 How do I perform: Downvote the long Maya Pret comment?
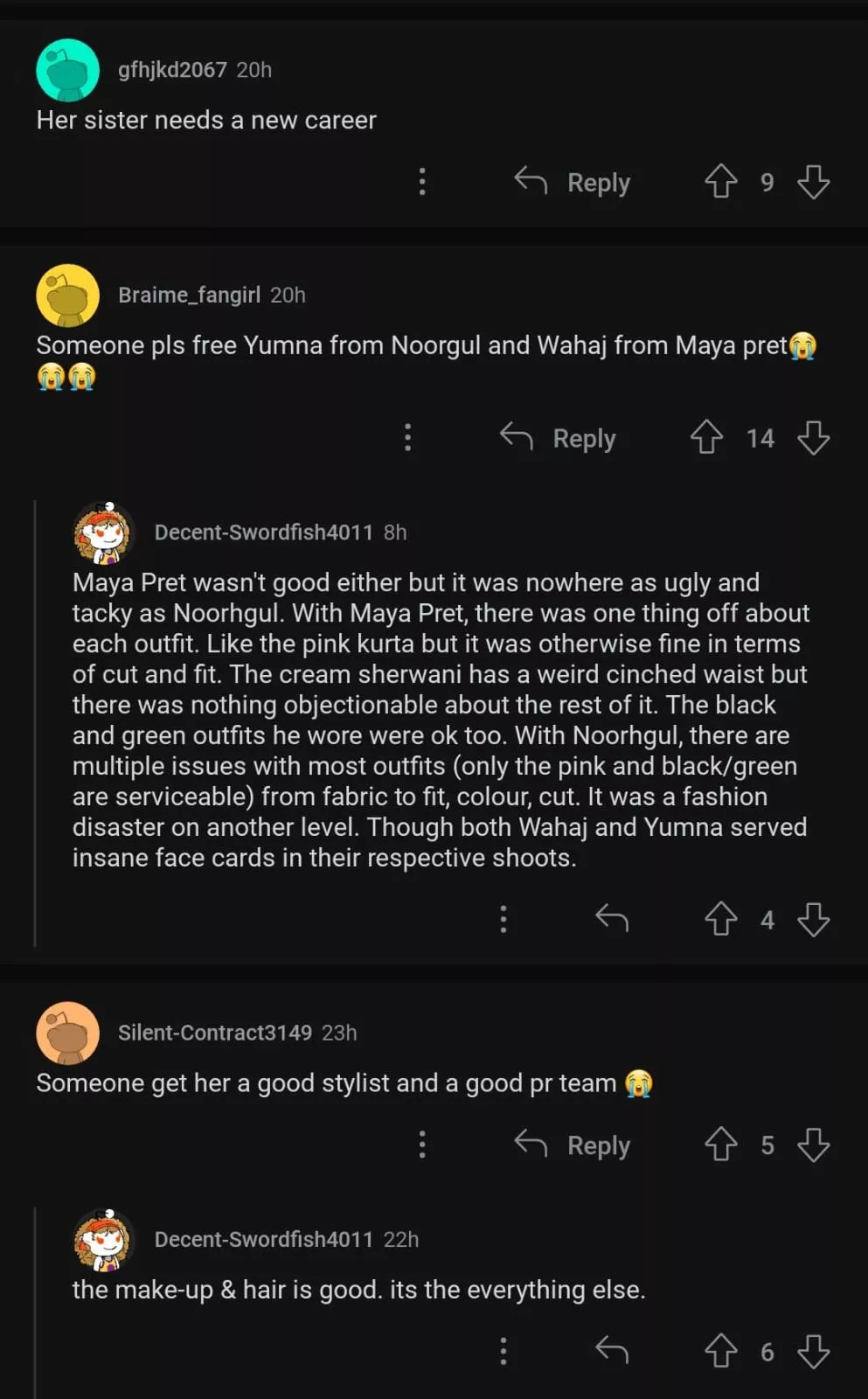coord(813,919)
